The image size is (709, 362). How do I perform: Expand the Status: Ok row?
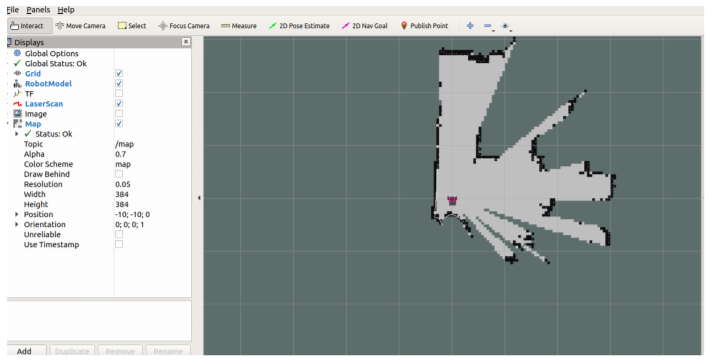[x=17, y=134]
